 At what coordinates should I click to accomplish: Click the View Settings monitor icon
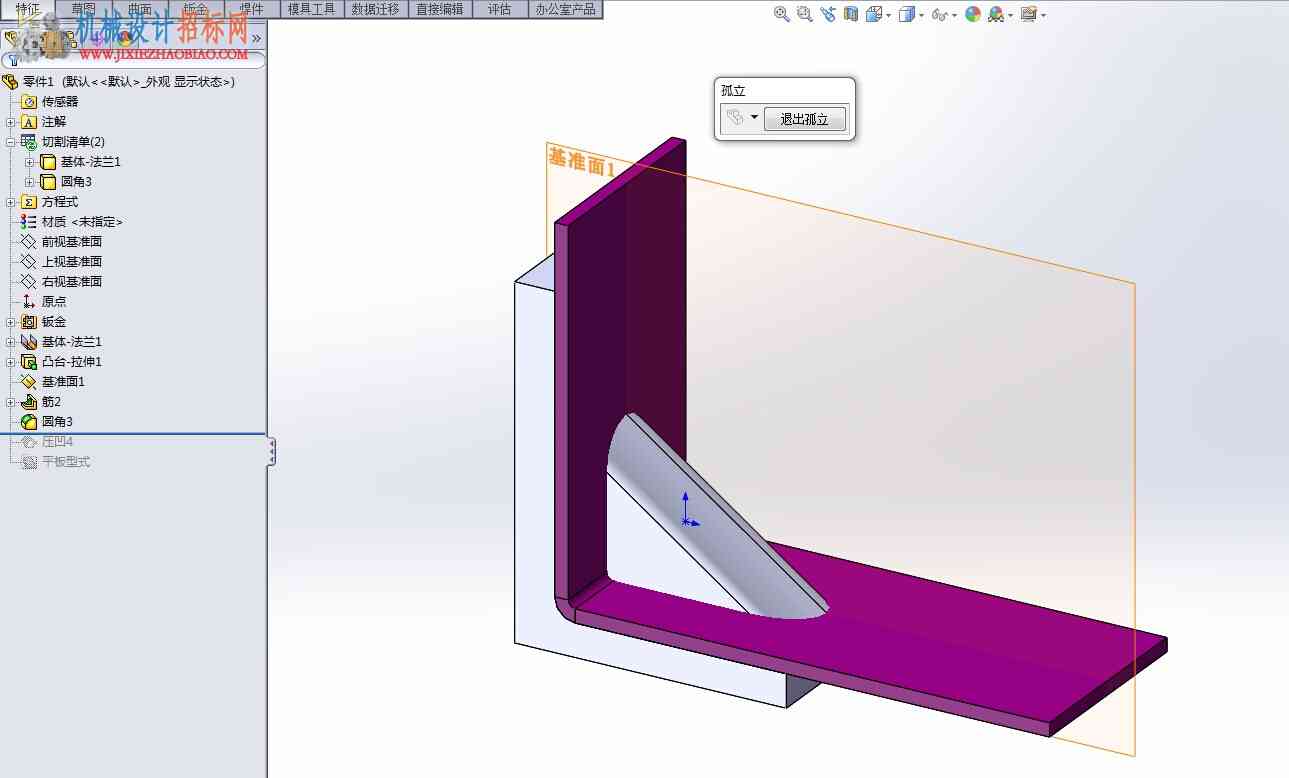(x=1028, y=14)
